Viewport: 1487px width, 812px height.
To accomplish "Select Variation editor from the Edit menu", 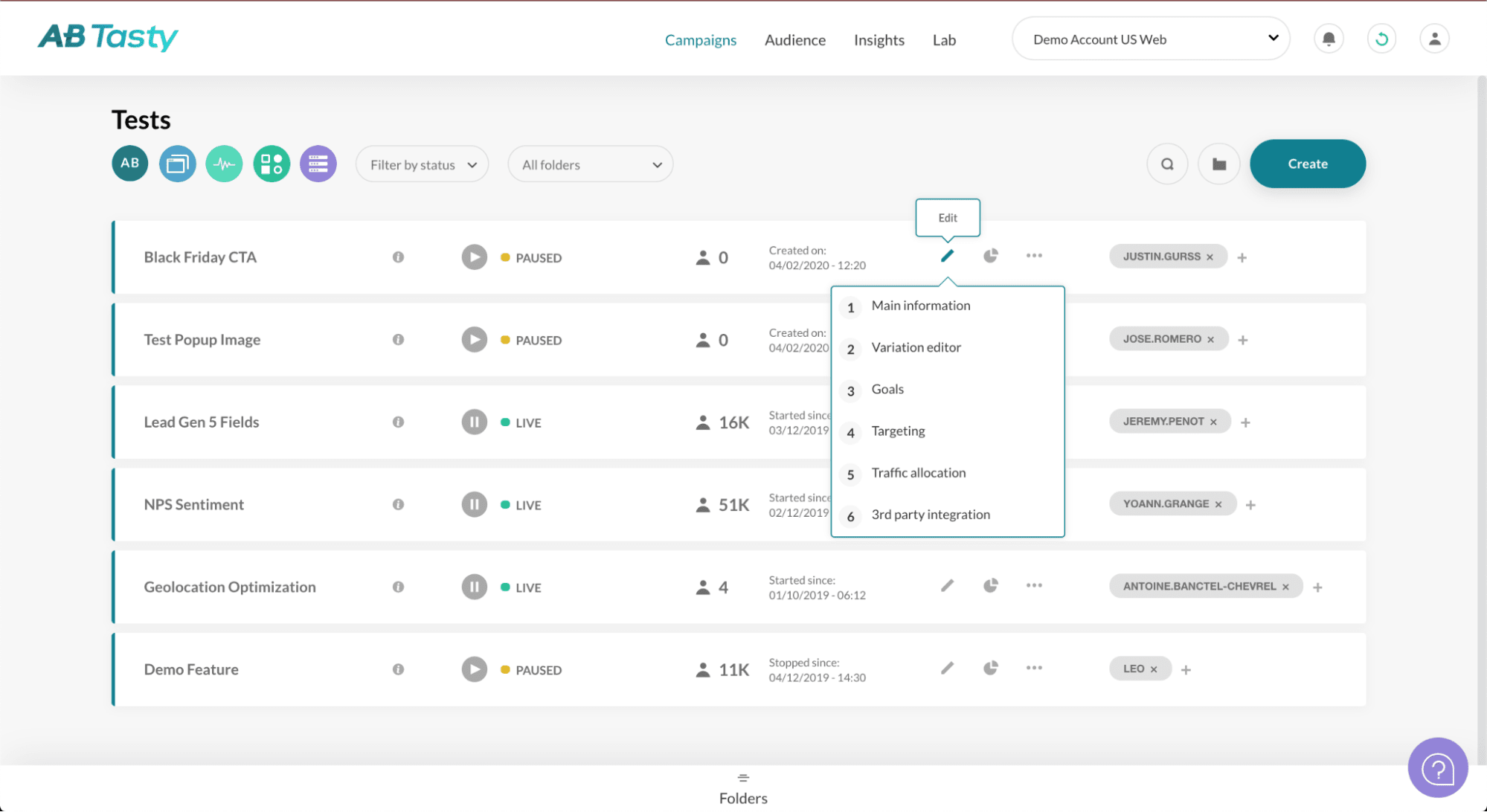I will pyautogui.click(x=916, y=347).
